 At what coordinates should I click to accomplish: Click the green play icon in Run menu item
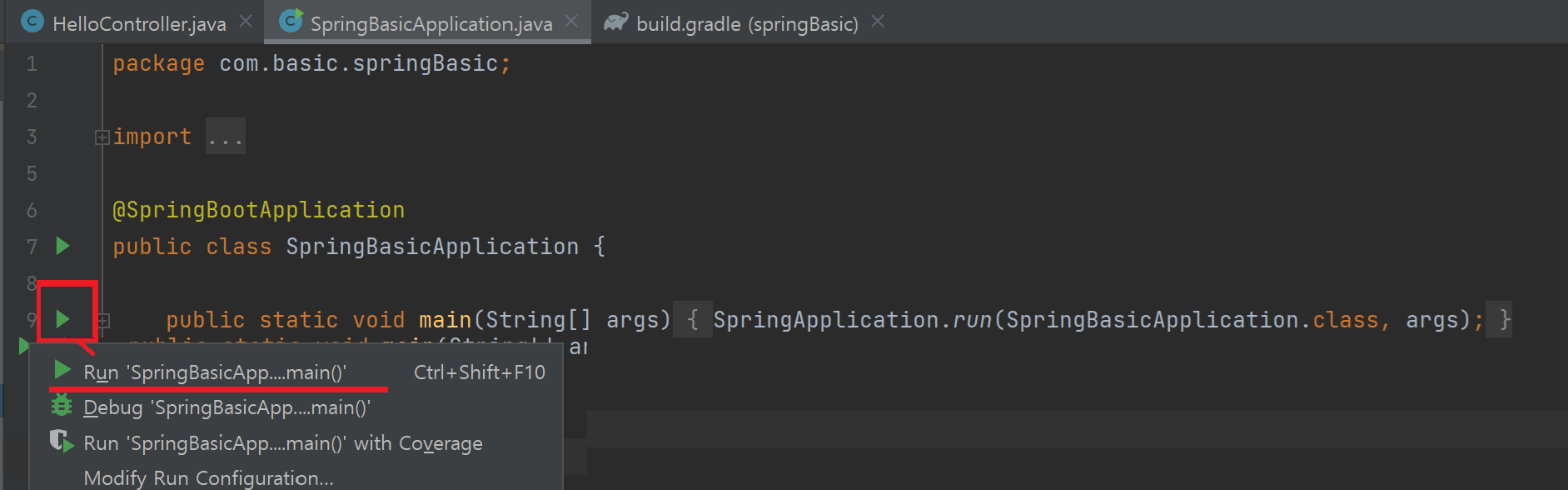click(x=62, y=369)
